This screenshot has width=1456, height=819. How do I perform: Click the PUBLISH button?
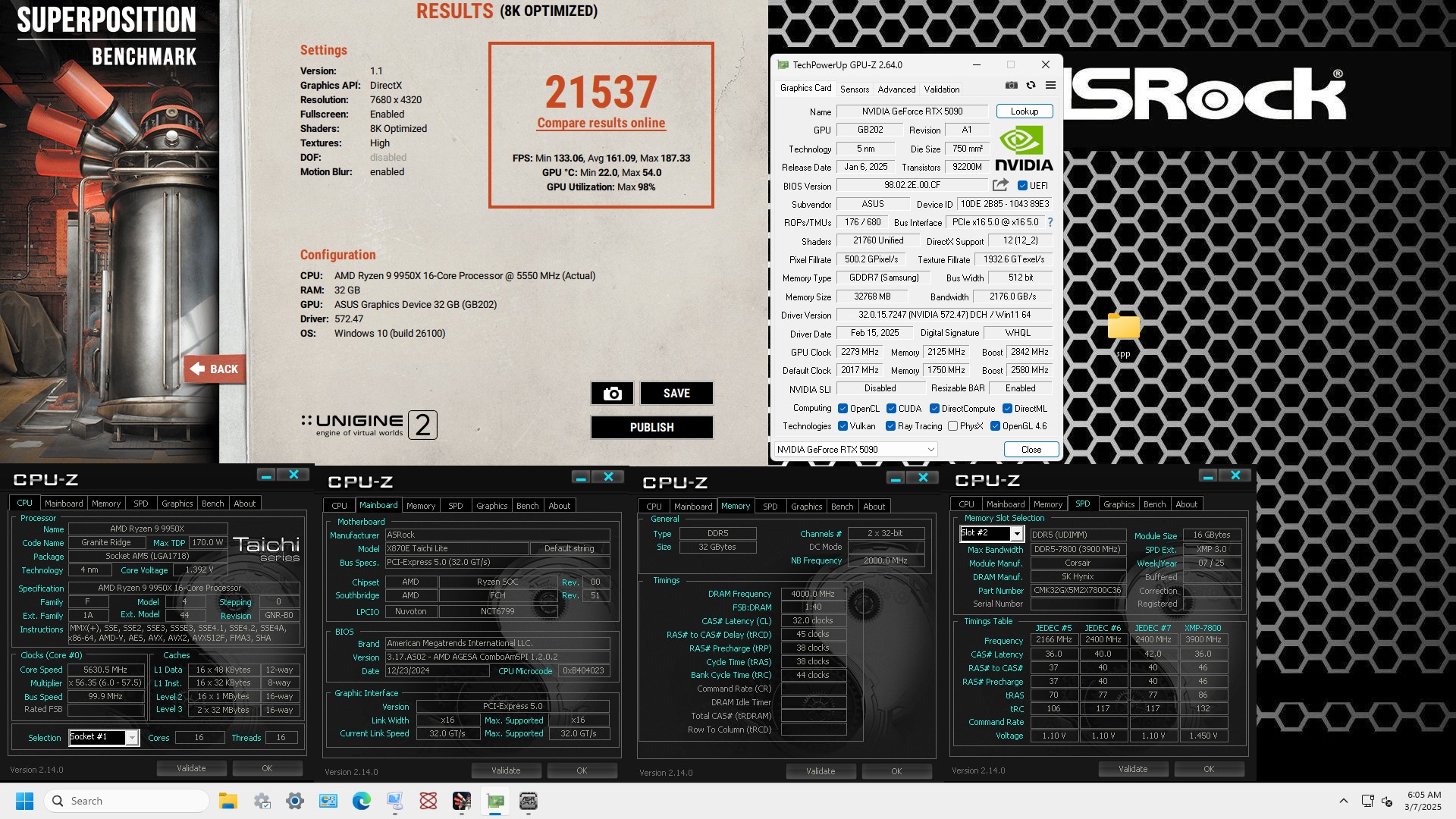click(651, 428)
